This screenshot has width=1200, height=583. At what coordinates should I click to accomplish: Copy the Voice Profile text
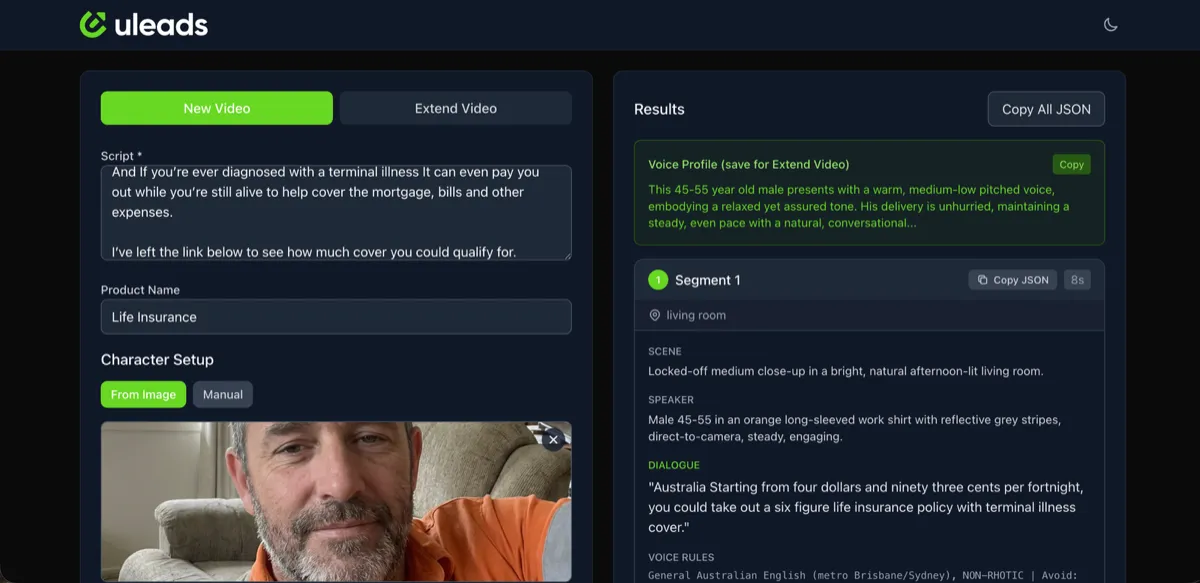pyautogui.click(x=1071, y=164)
